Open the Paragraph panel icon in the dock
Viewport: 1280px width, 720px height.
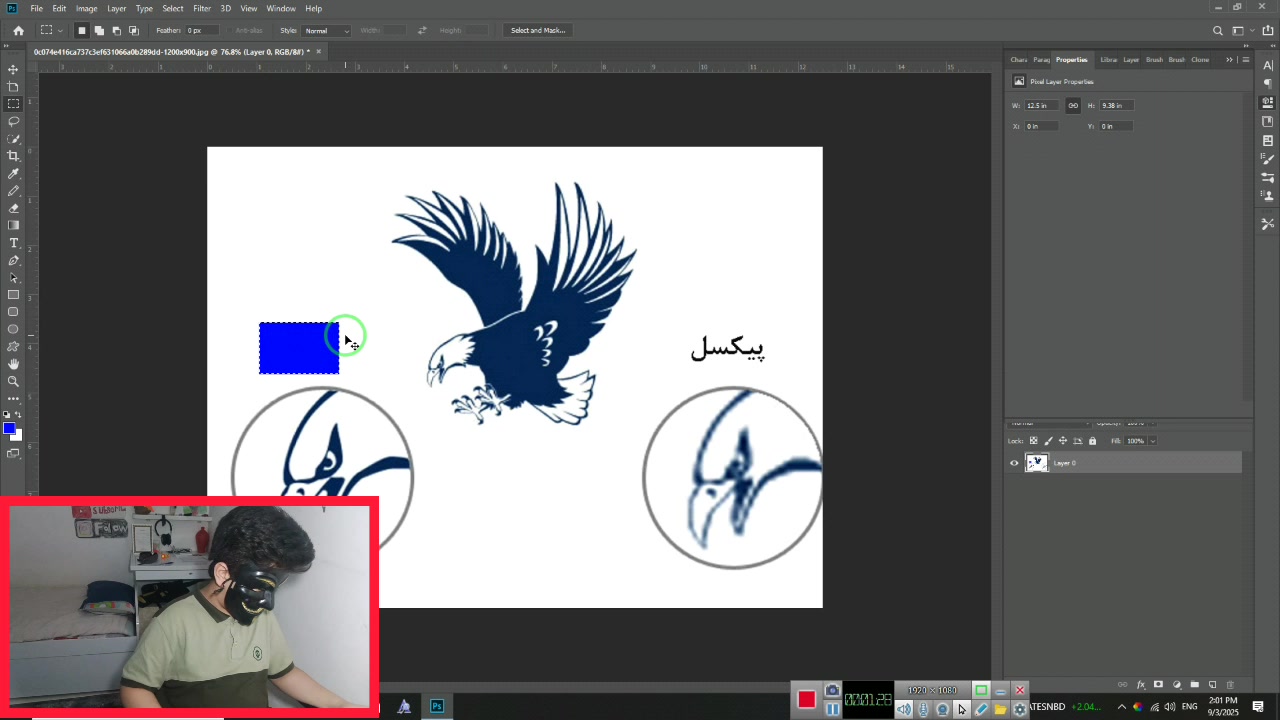tap(1268, 83)
